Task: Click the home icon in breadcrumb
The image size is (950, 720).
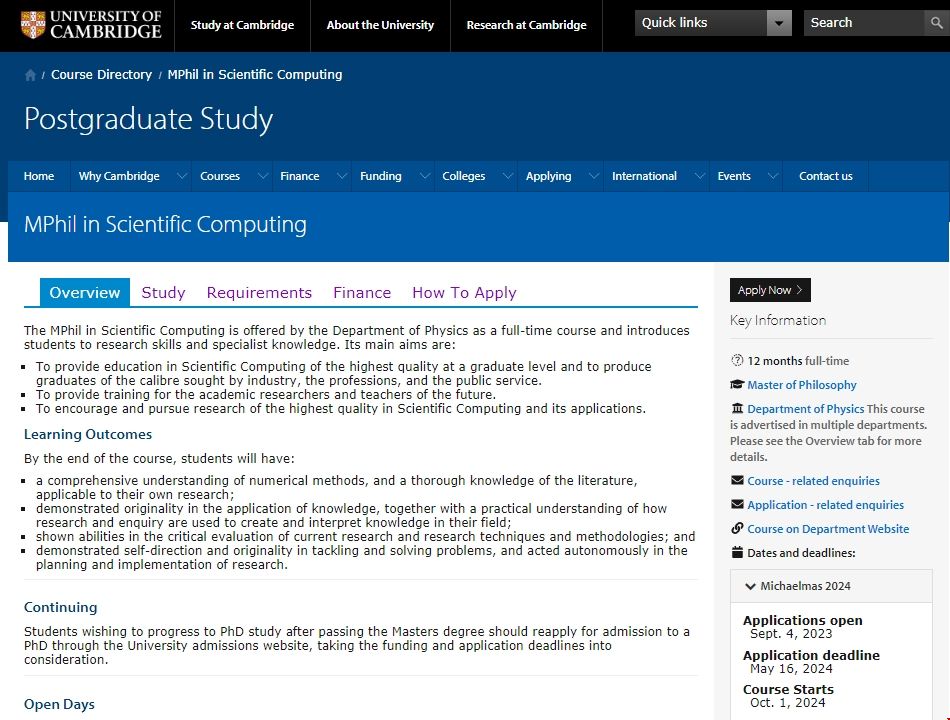Action: [x=31, y=75]
